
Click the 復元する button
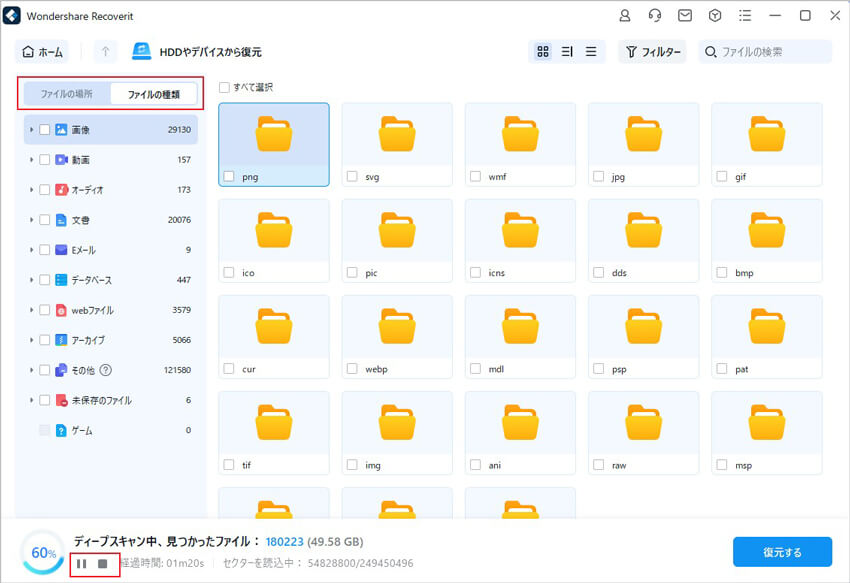click(x=782, y=552)
